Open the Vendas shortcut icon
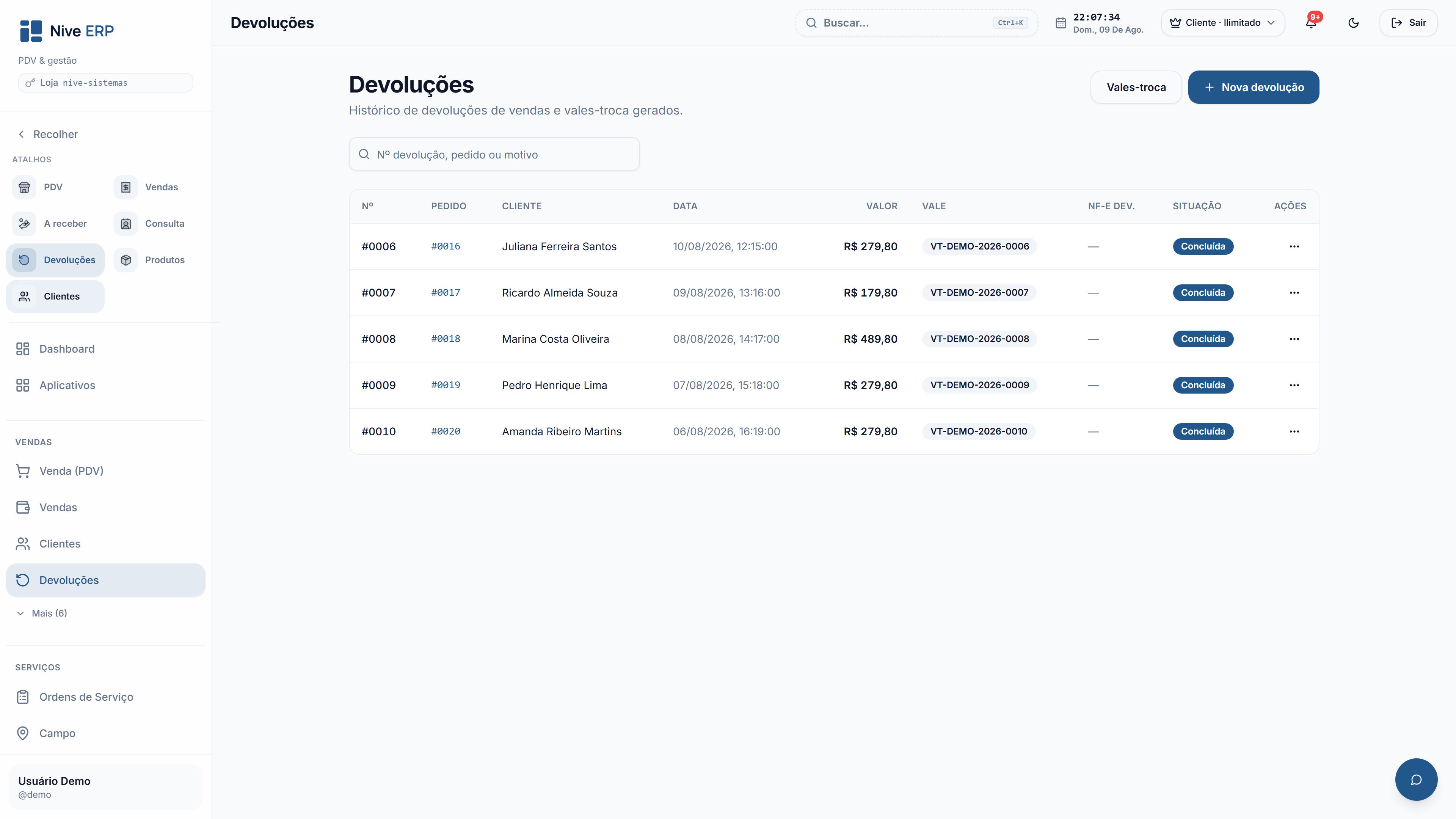The width and height of the screenshot is (1456, 819). click(x=126, y=187)
